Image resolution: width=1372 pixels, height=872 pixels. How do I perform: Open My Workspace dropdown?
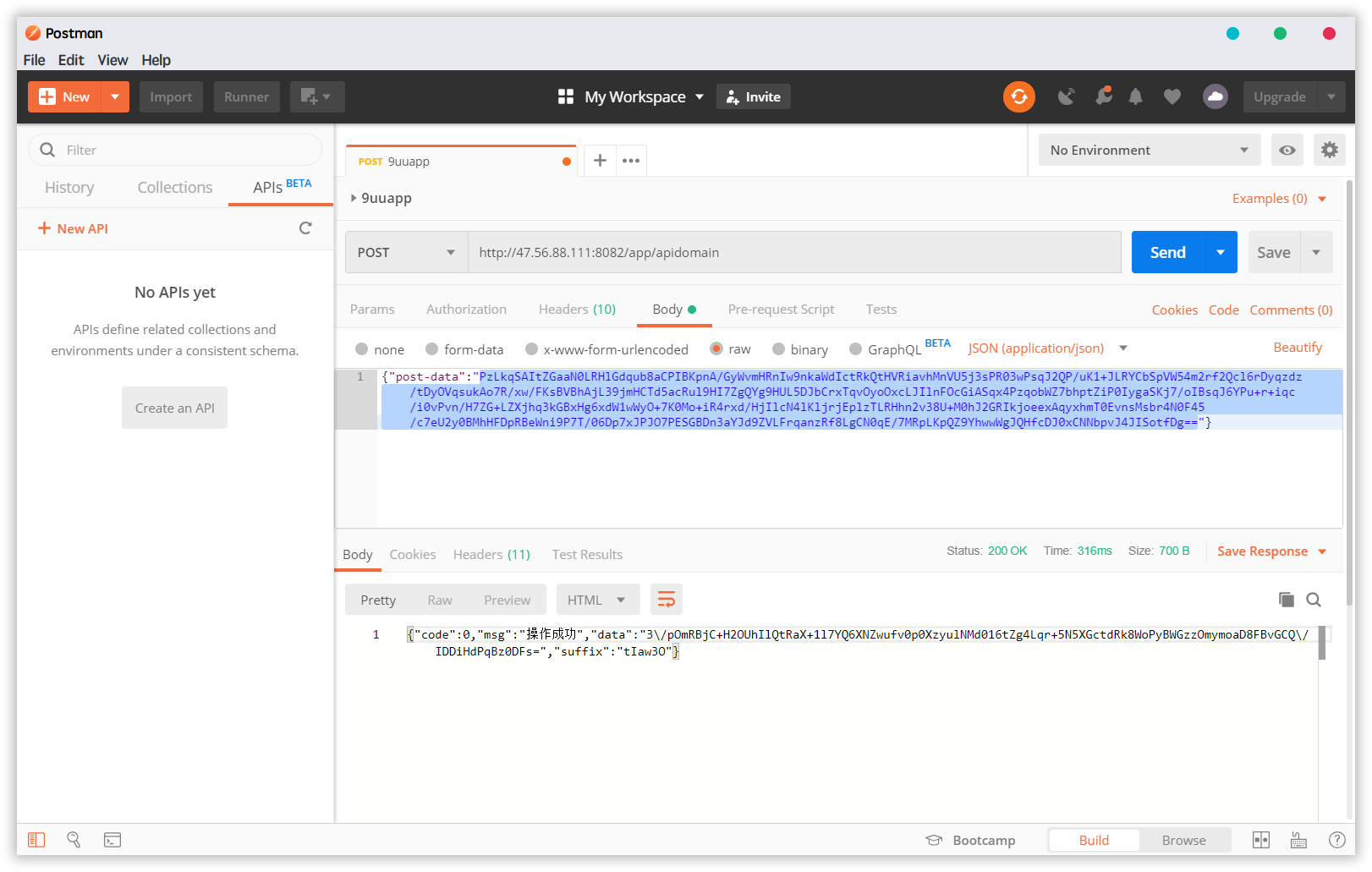tap(644, 96)
